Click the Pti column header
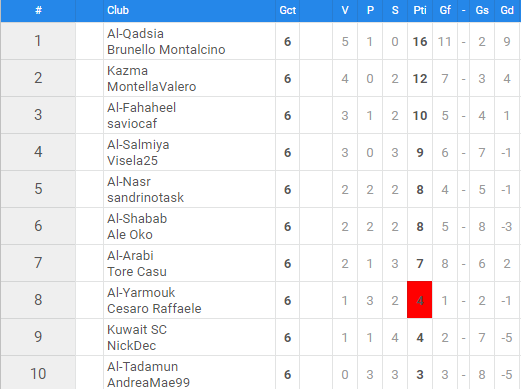 (x=420, y=10)
